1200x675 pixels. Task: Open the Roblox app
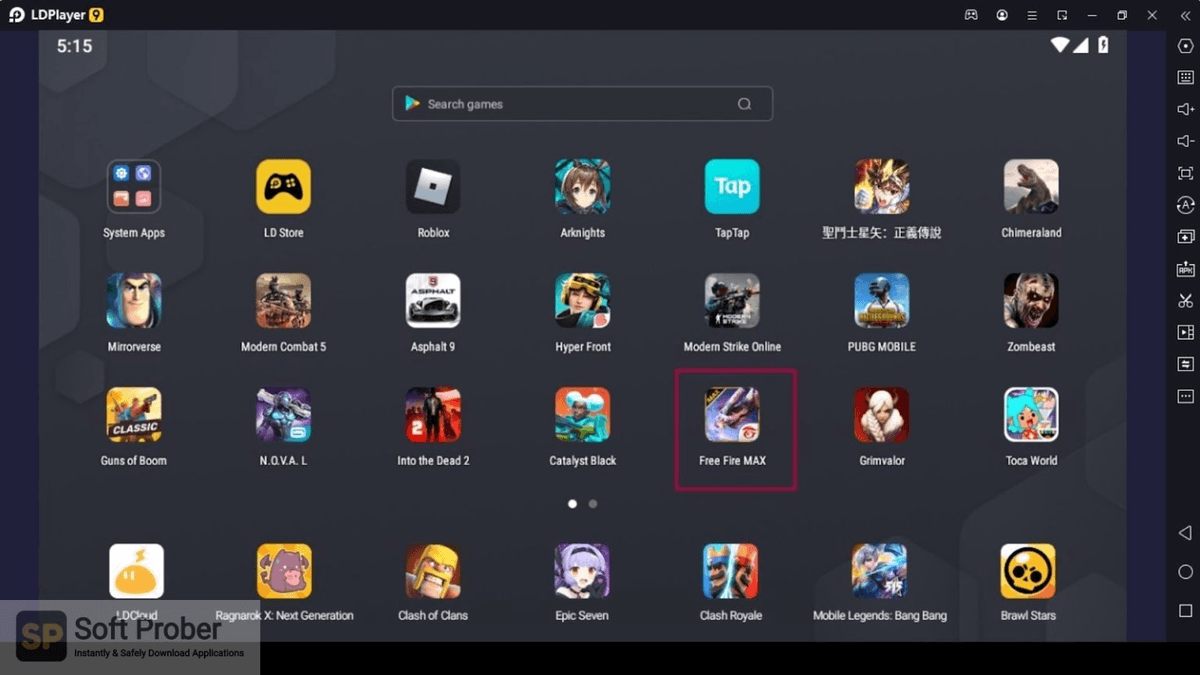[433, 187]
